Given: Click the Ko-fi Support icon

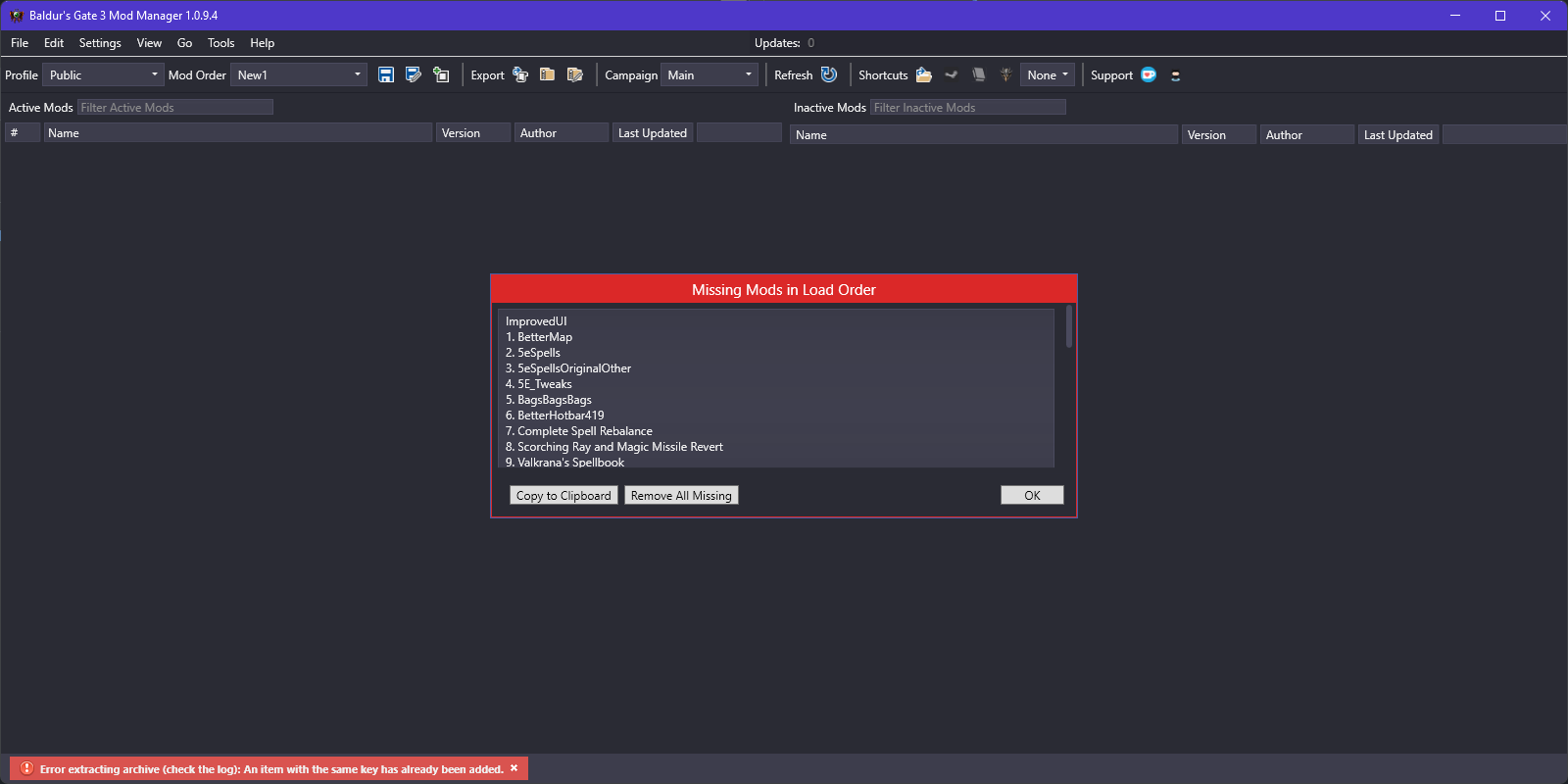Looking at the screenshot, I should [1149, 74].
